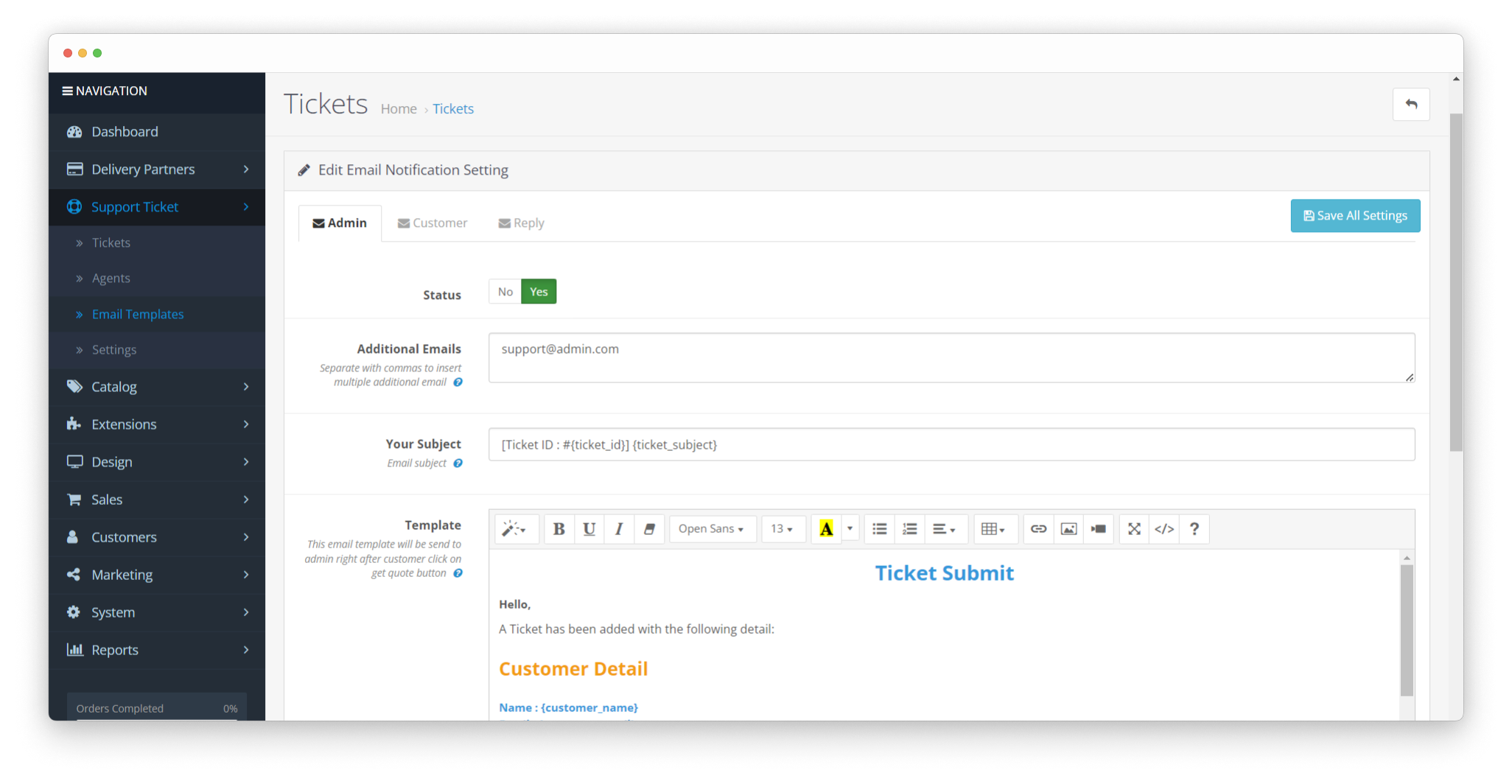Expand the Delivery Partners menu
This screenshot has width=1512, height=784.
coord(157,169)
